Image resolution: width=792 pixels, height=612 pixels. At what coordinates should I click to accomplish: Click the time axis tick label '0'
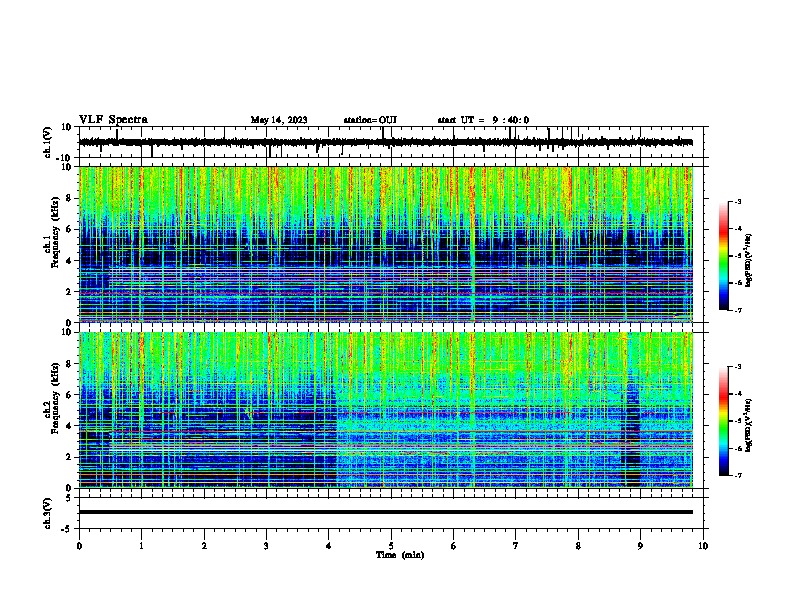(79, 546)
